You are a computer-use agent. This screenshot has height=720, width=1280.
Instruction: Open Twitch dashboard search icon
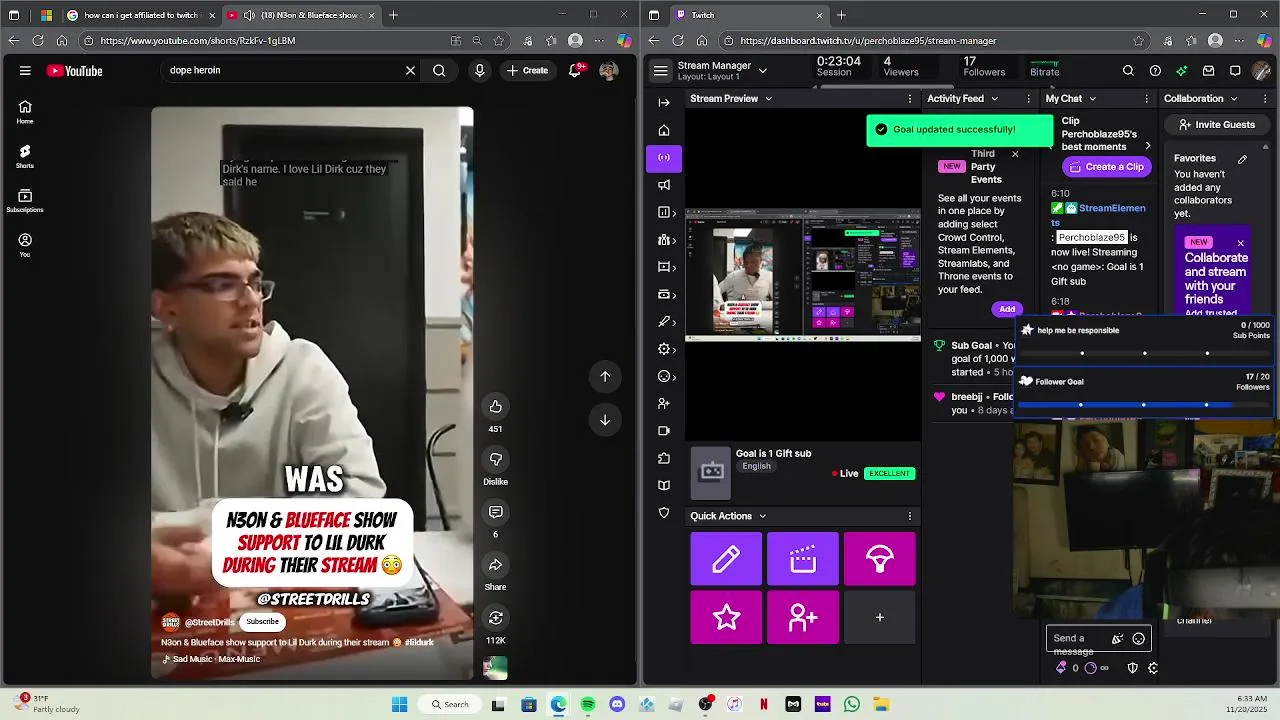point(1128,71)
